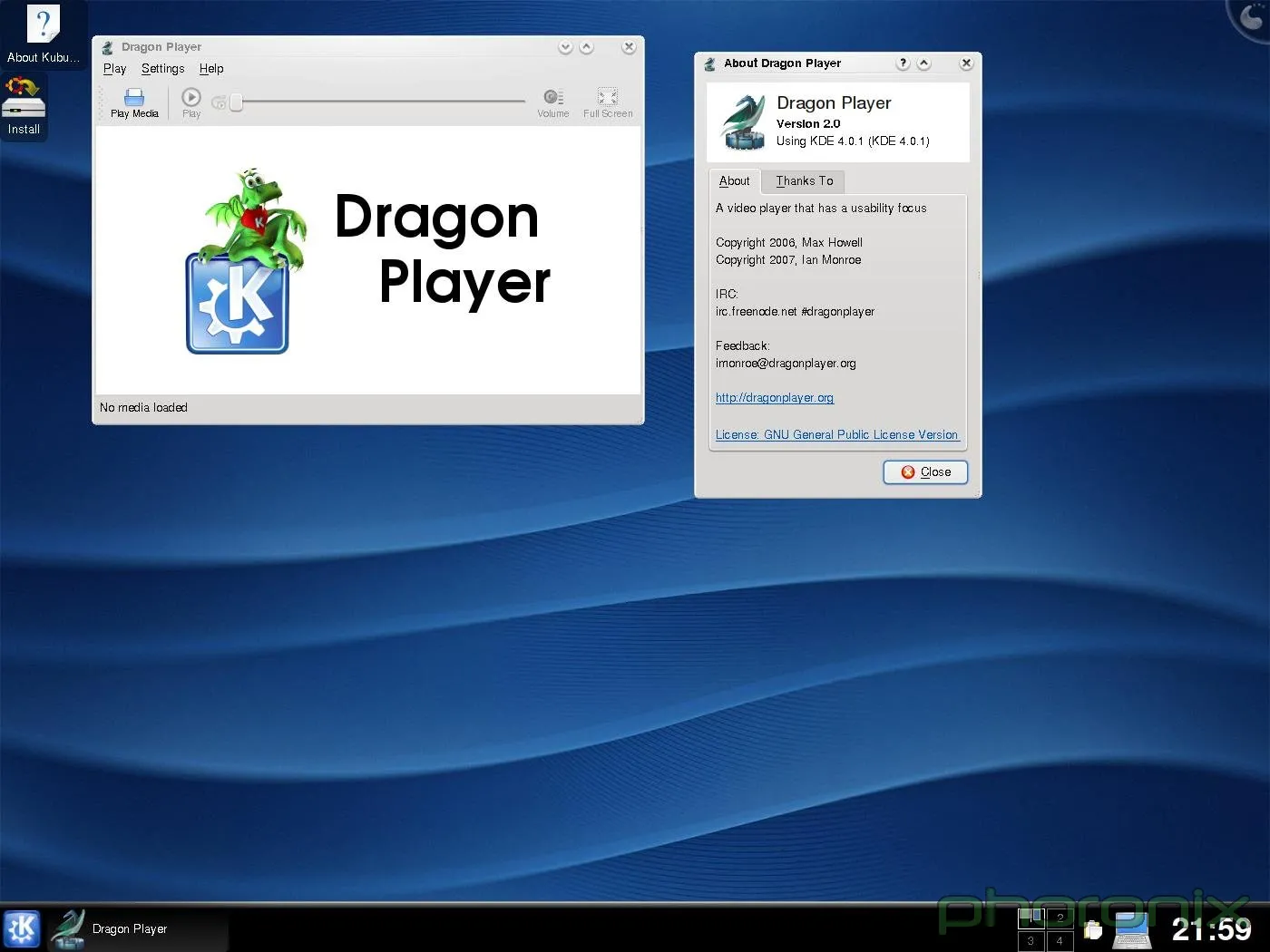
Task: Switch to virtual desktop 2
Action: [x=1060, y=918]
